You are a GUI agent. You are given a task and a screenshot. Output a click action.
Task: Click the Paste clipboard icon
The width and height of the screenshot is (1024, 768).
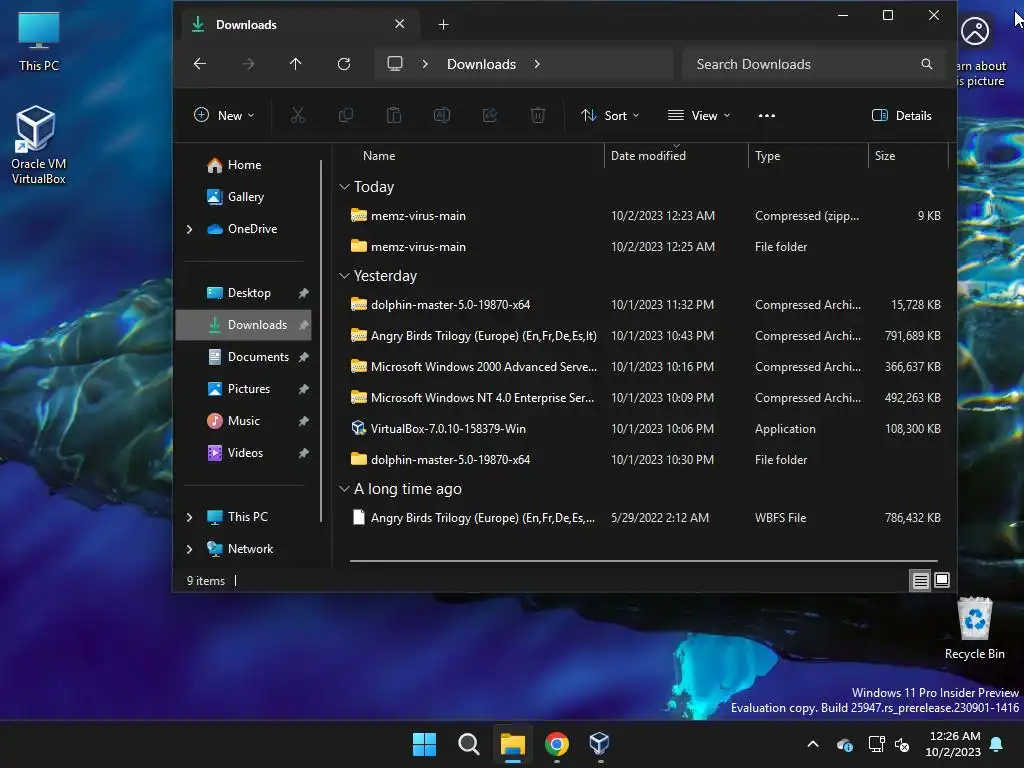(394, 116)
